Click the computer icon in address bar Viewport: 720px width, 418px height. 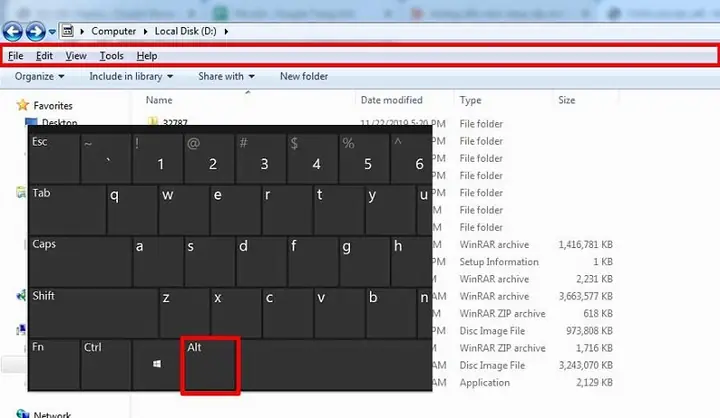click(68, 31)
